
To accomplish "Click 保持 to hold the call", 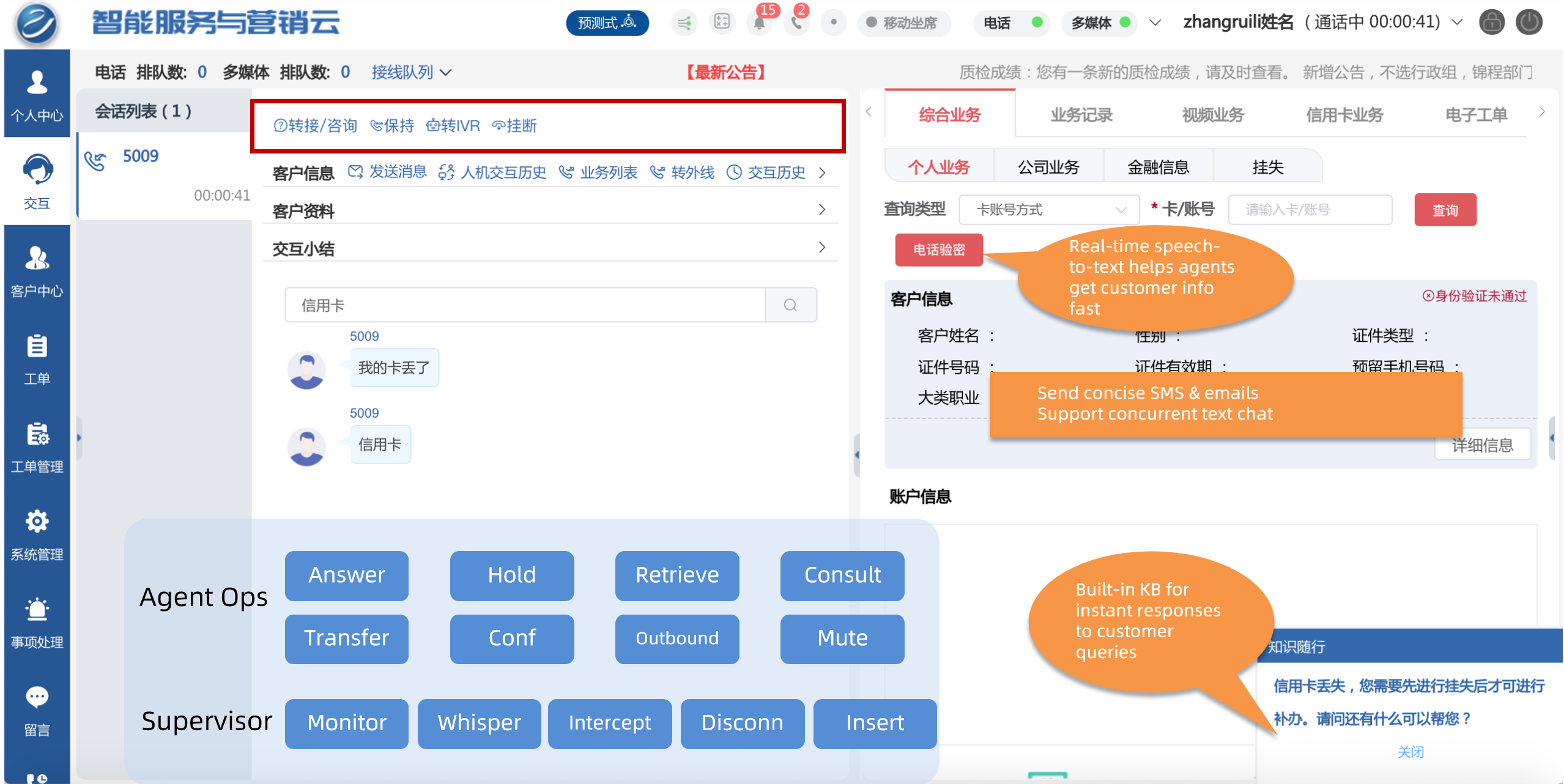I will click(x=392, y=125).
